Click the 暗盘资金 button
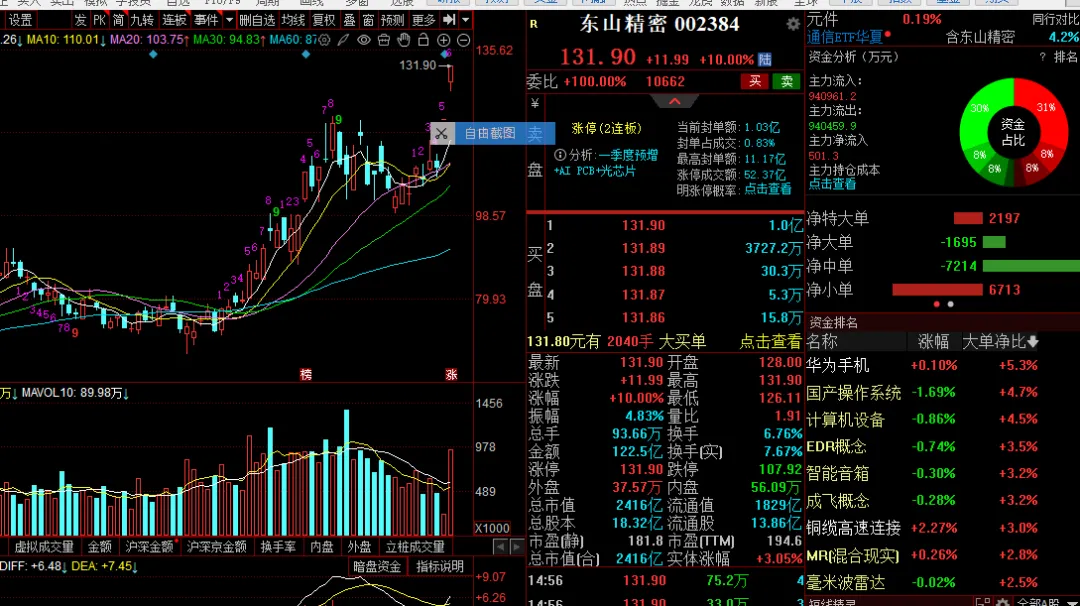 tap(377, 567)
